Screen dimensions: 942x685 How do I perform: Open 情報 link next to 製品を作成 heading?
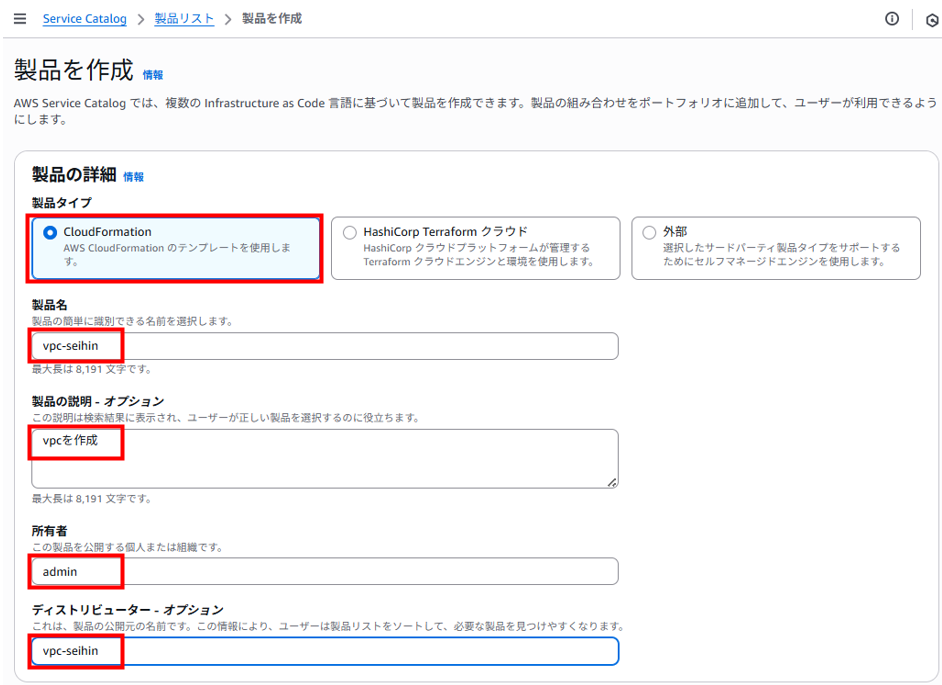point(153,75)
